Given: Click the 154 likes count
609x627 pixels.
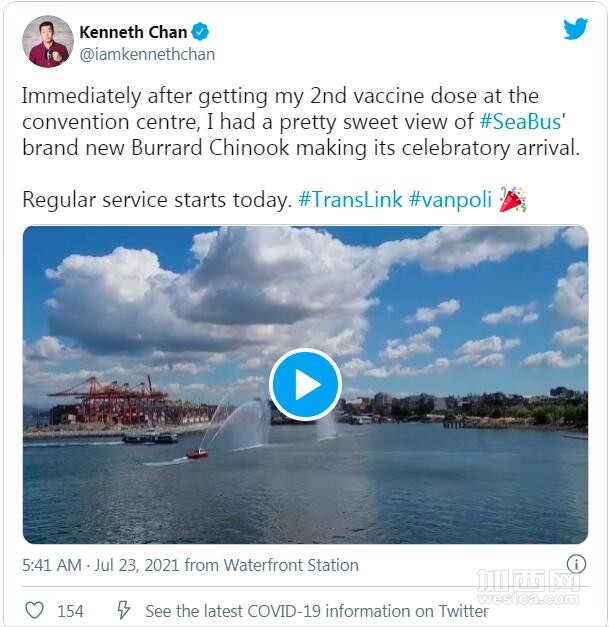Looking at the screenshot, I should click(70, 611).
